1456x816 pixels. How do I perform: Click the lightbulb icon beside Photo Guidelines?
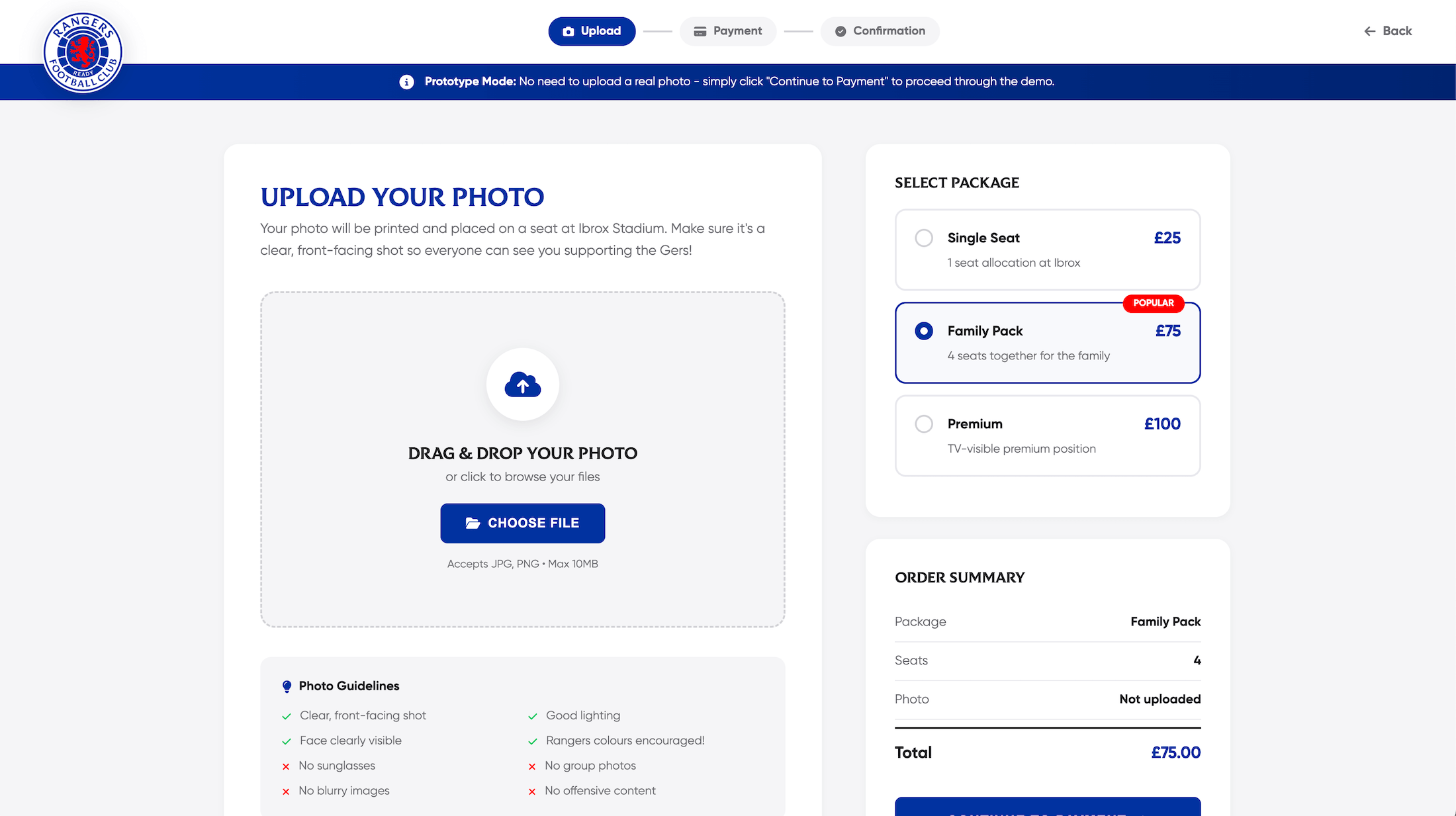pos(287,686)
